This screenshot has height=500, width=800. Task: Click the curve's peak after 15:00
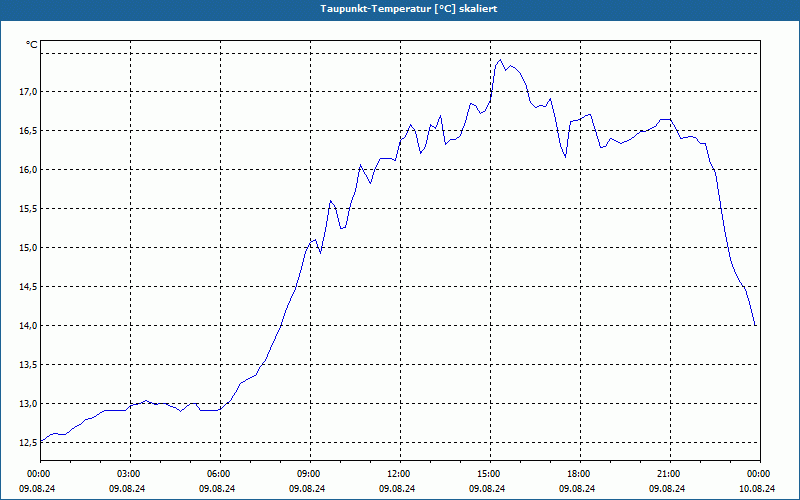[500, 60]
